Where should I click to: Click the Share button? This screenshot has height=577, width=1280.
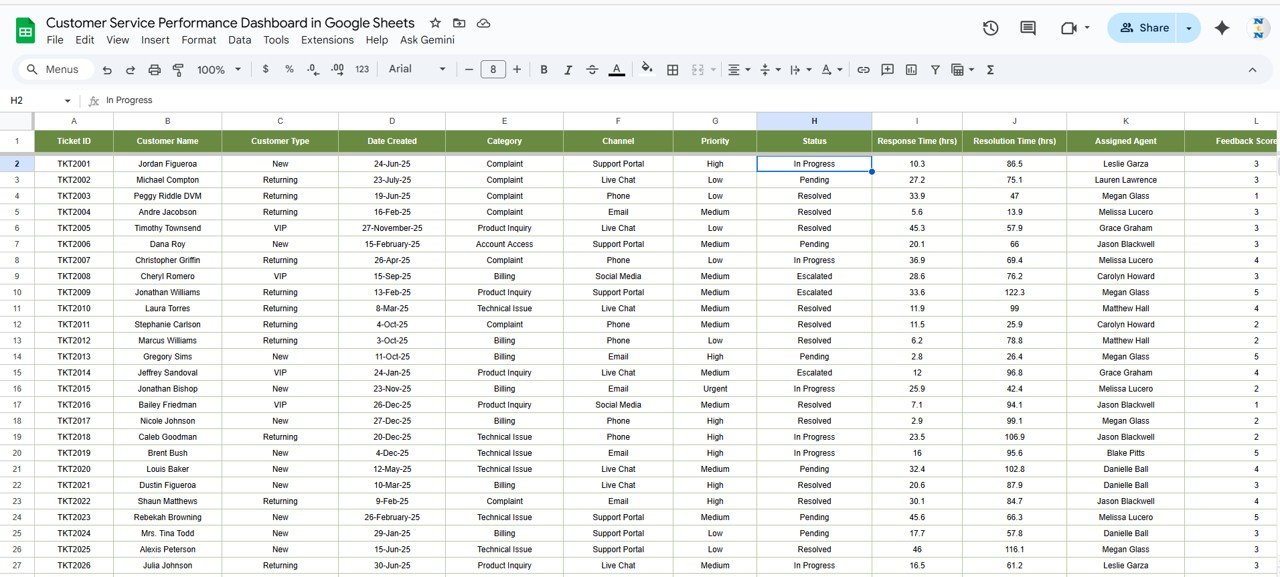coord(1143,28)
